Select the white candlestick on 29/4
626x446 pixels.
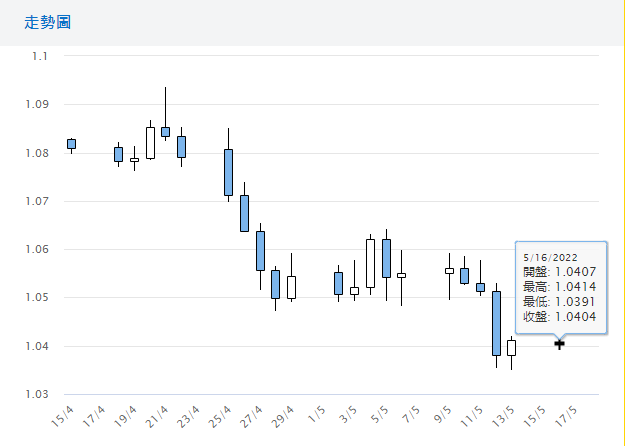(x=291, y=287)
